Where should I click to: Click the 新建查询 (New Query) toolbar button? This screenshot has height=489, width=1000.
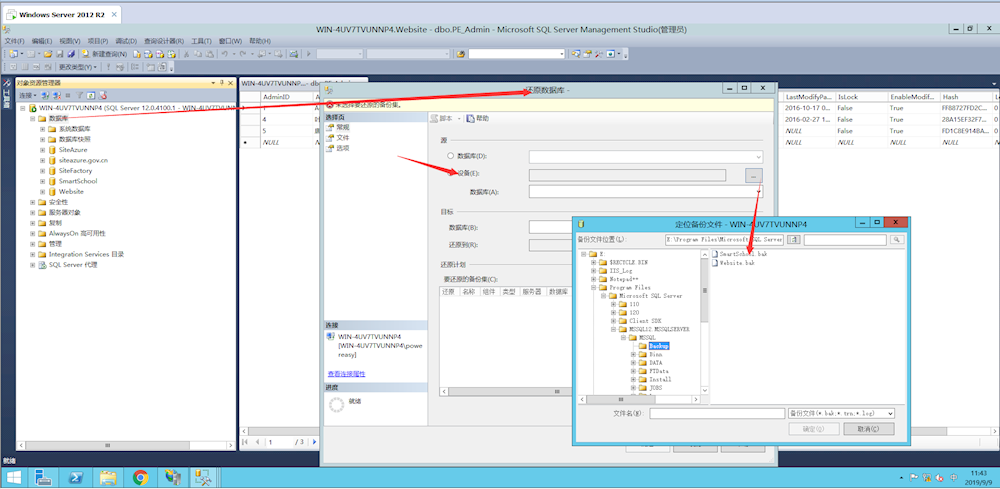(x=103, y=53)
